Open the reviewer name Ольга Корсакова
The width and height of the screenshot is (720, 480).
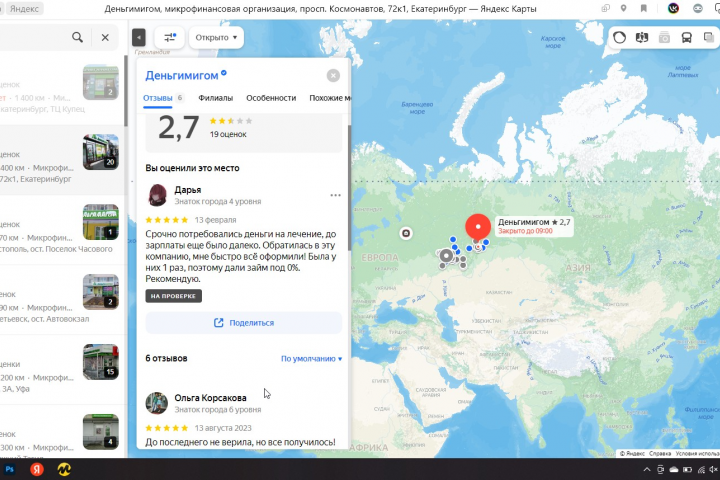210,398
